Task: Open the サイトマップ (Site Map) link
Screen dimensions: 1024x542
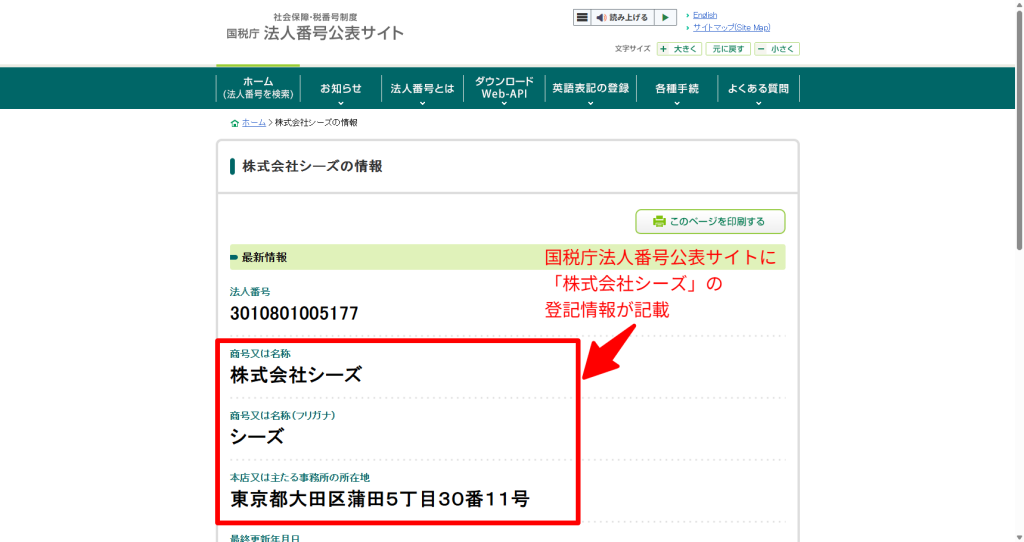Action: pos(731,27)
